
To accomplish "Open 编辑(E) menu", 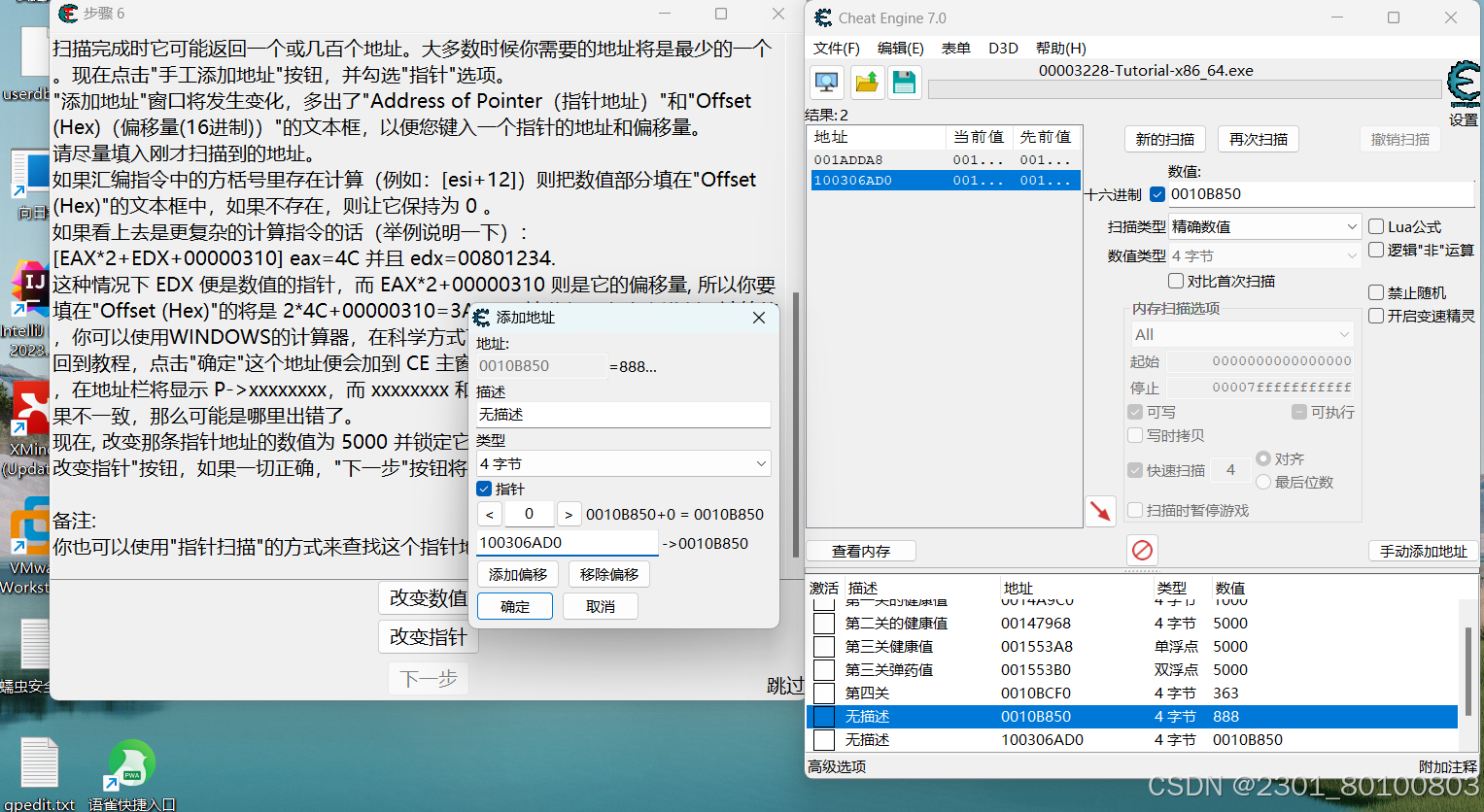I will pos(900,48).
